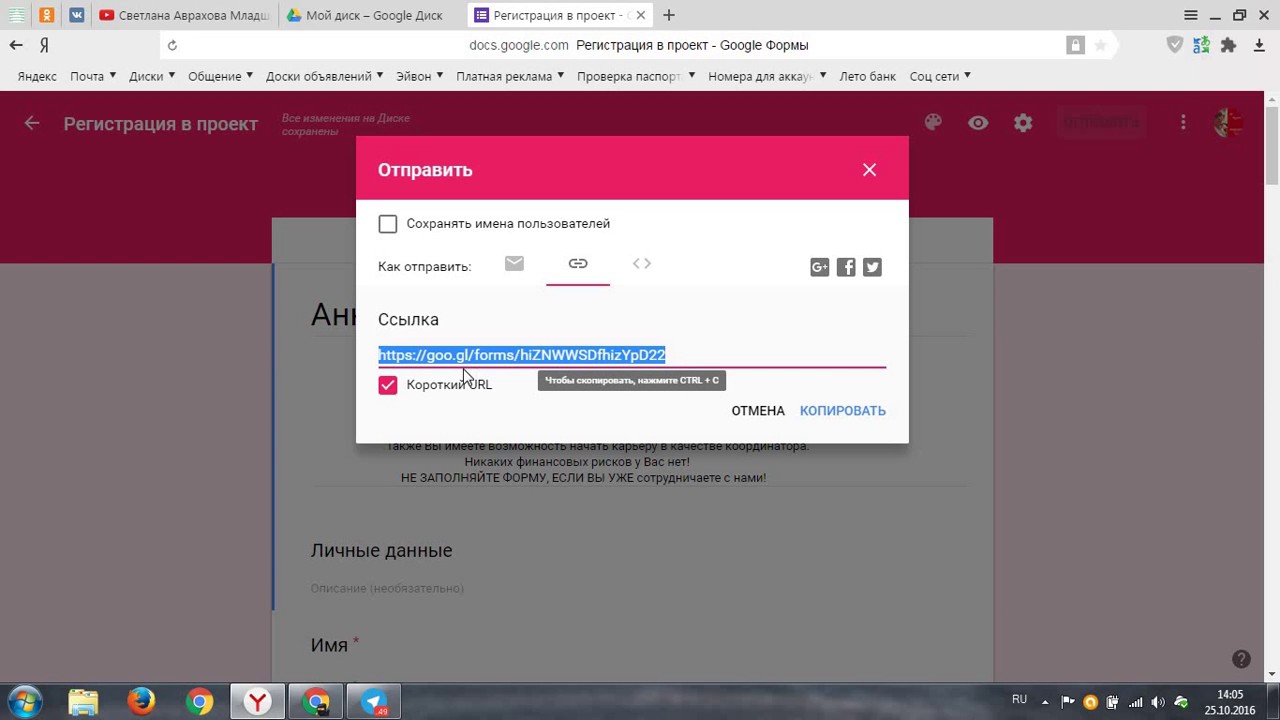Share the form via Google+ icon
This screenshot has width=1280, height=720.
pyautogui.click(x=819, y=267)
